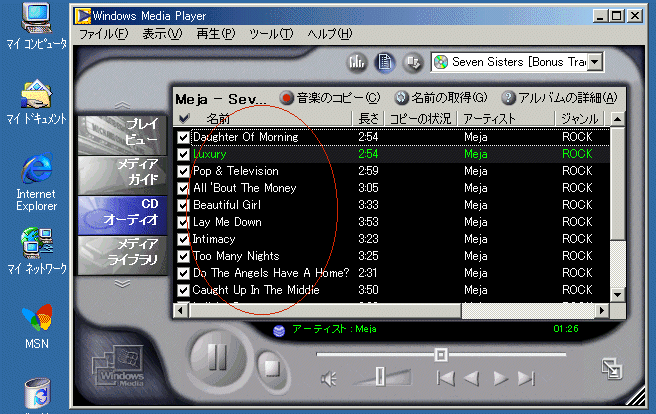
Task: Uncheck Caught Up In The Middle checkbox
Action: [x=183, y=290]
